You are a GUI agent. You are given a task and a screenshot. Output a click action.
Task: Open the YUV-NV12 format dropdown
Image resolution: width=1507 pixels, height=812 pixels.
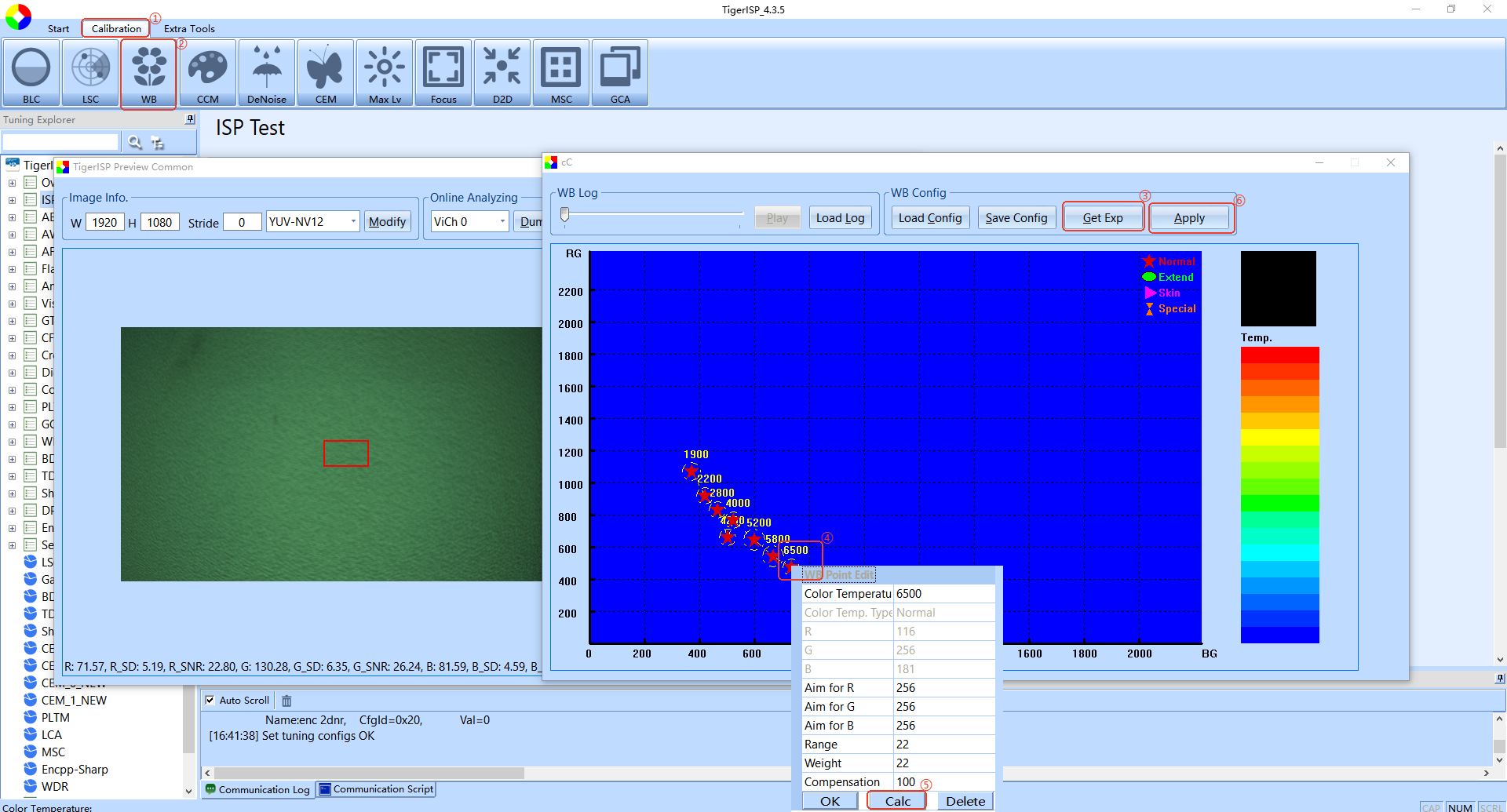click(x=312, y=222)
